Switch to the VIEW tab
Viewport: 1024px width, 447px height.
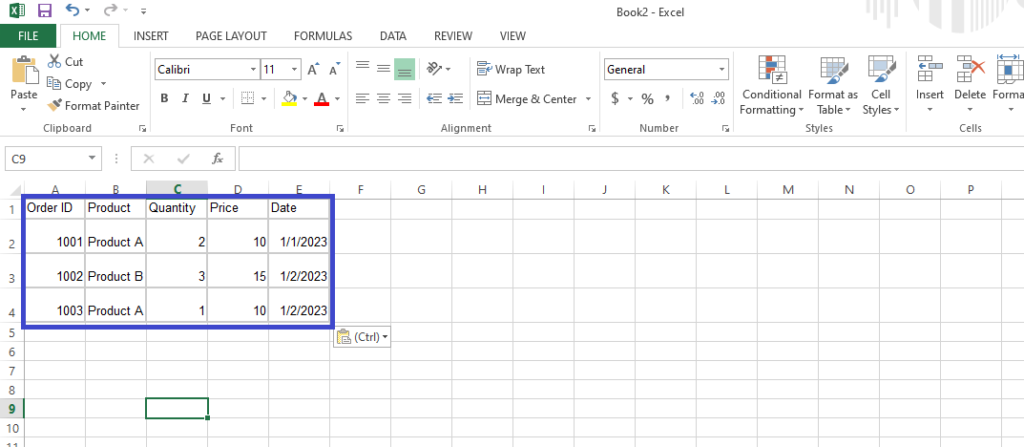pos(513,36)
